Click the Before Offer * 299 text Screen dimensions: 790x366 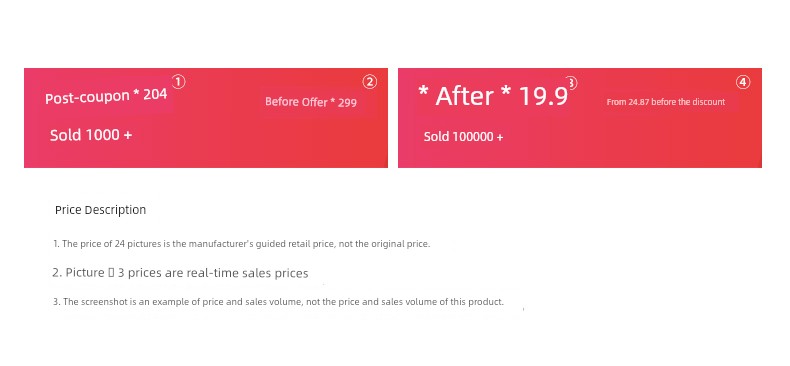point(311,102)
